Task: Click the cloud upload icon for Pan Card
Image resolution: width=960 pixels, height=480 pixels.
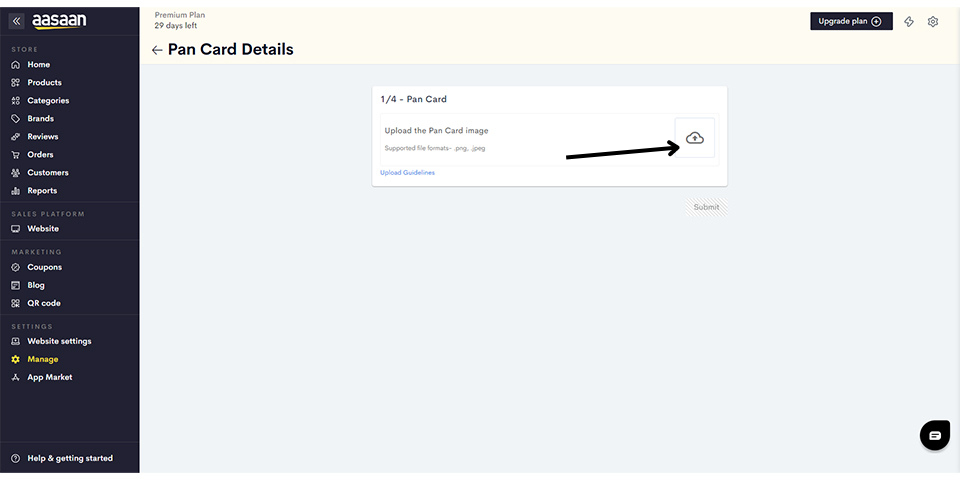Action: tap(694, 138)
